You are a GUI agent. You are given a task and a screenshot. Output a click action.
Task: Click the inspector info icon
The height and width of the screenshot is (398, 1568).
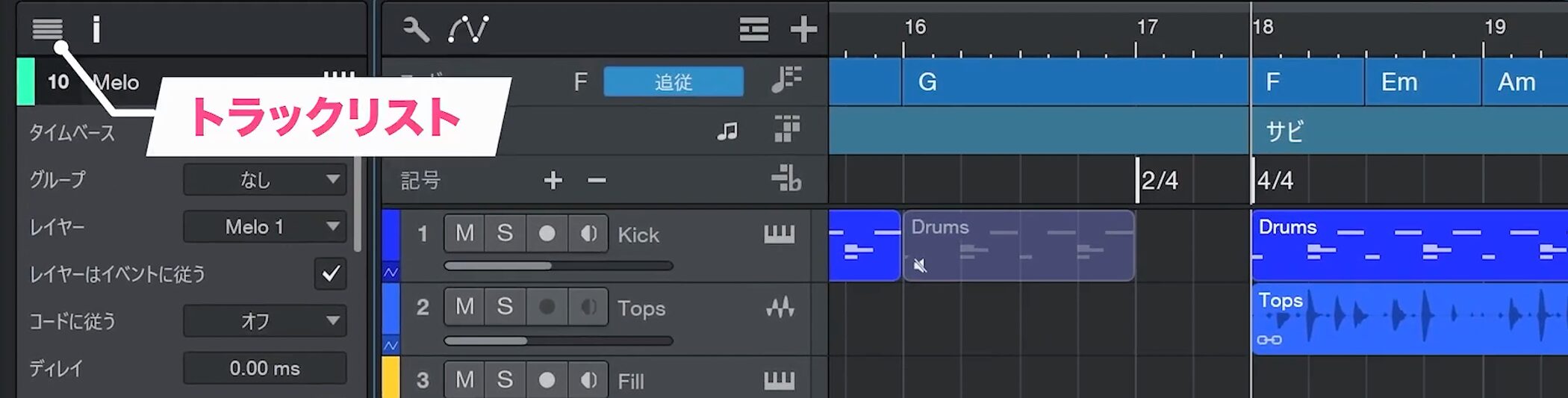(96, 30)
